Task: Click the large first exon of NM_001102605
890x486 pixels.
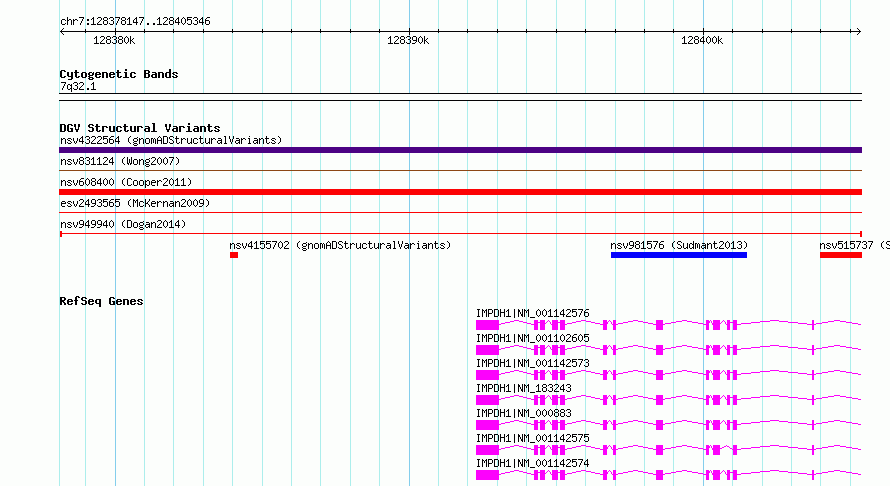Action: point(487,350)
